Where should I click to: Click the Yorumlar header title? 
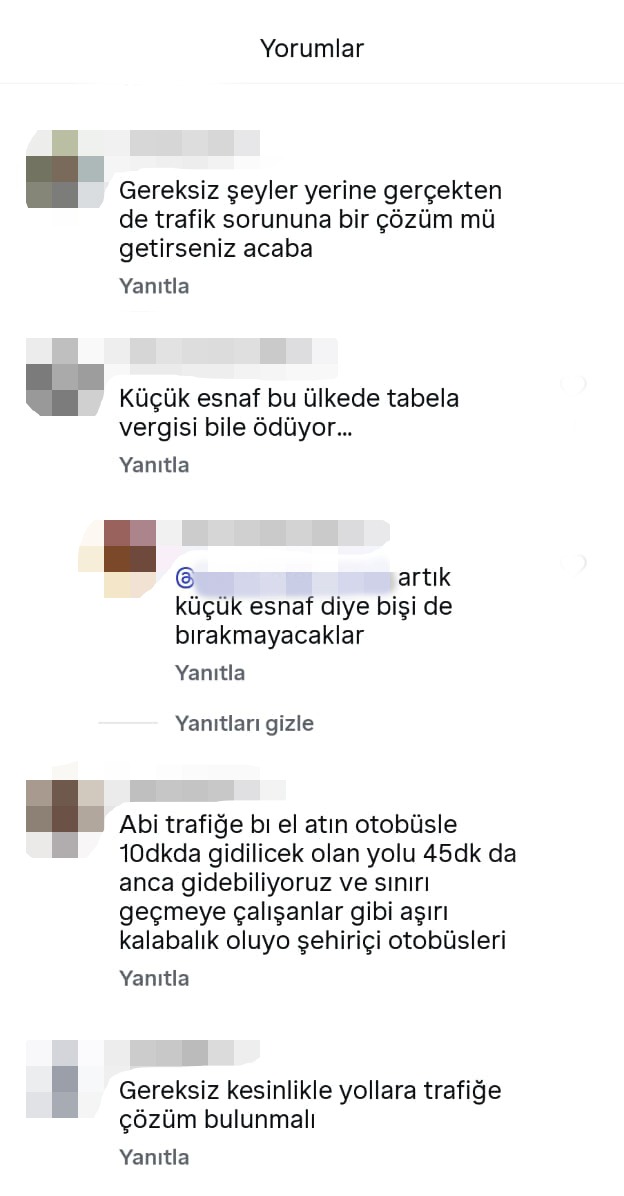pos(312,48)
